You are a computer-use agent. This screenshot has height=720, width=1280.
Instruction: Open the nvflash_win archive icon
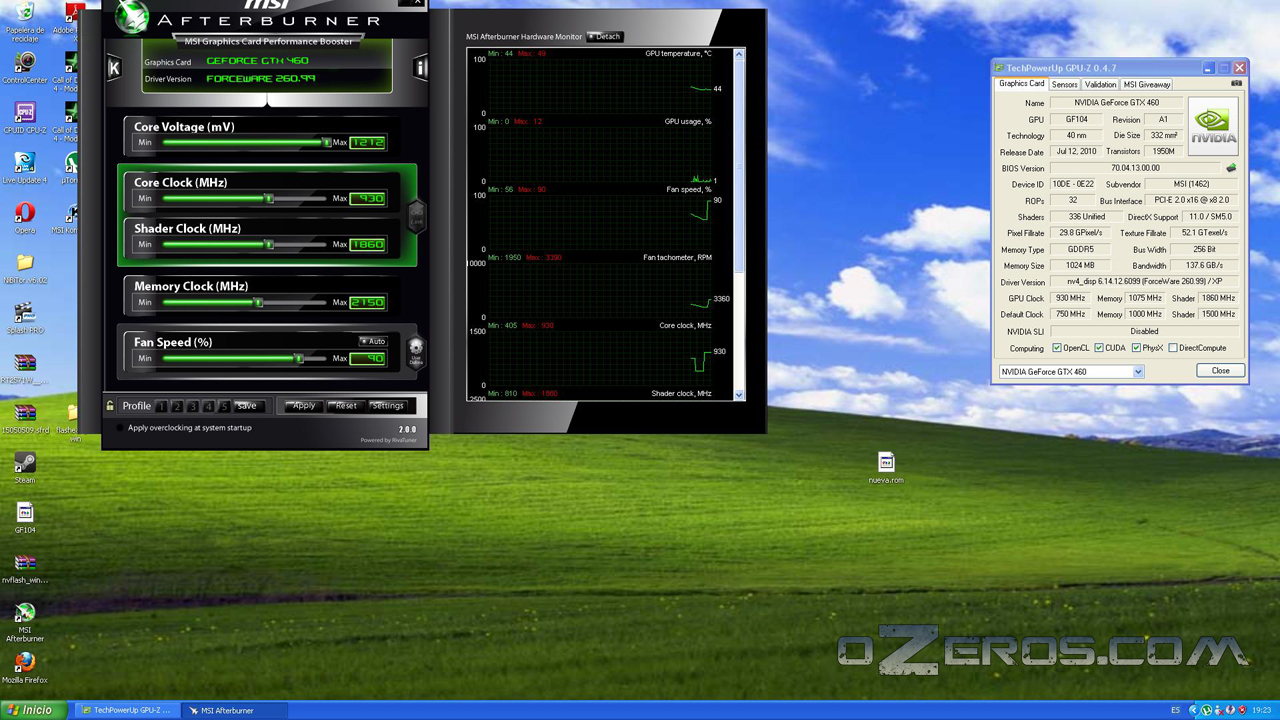(25, 569)
